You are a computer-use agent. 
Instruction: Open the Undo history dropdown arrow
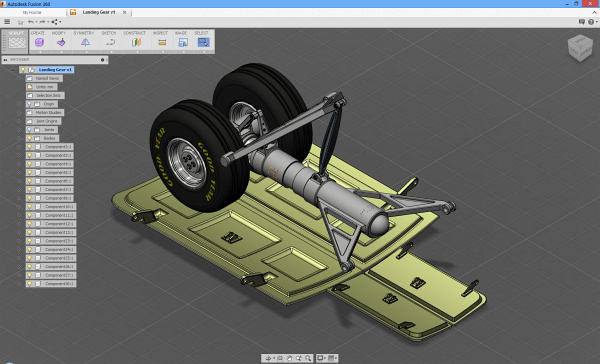tap(36, 22)
